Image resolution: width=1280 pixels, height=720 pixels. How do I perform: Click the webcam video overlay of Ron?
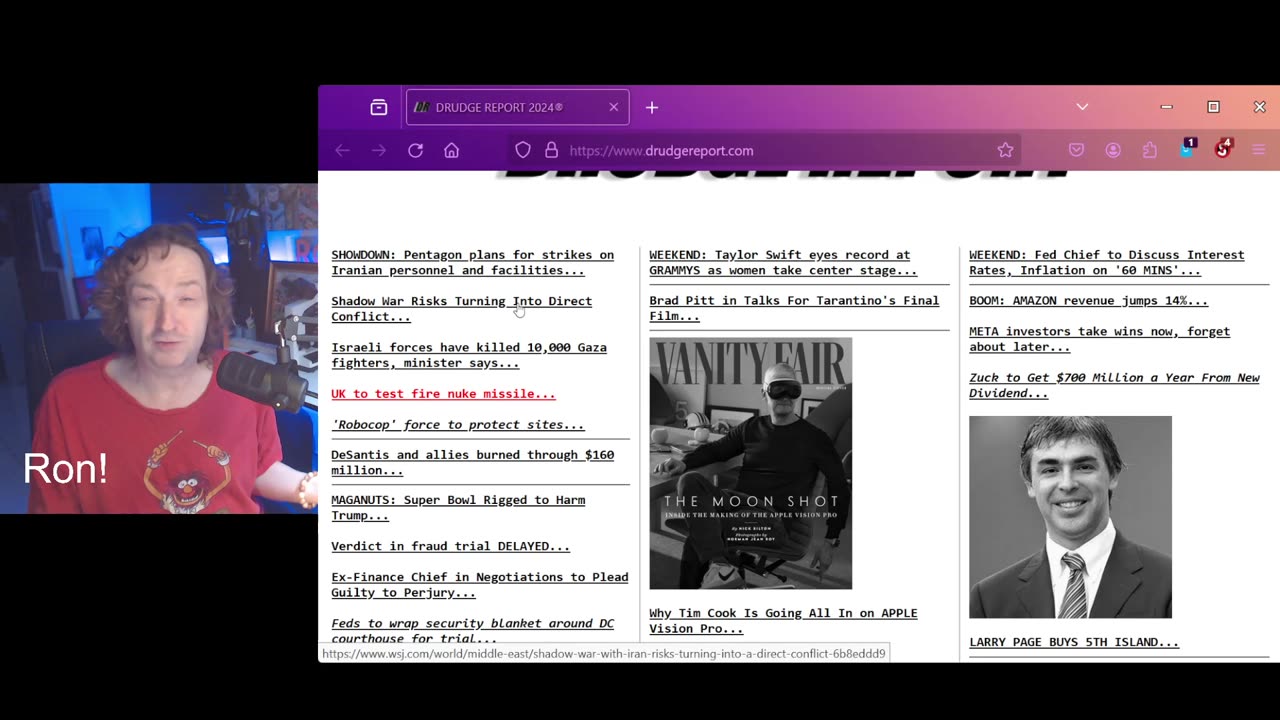(159, 349)
